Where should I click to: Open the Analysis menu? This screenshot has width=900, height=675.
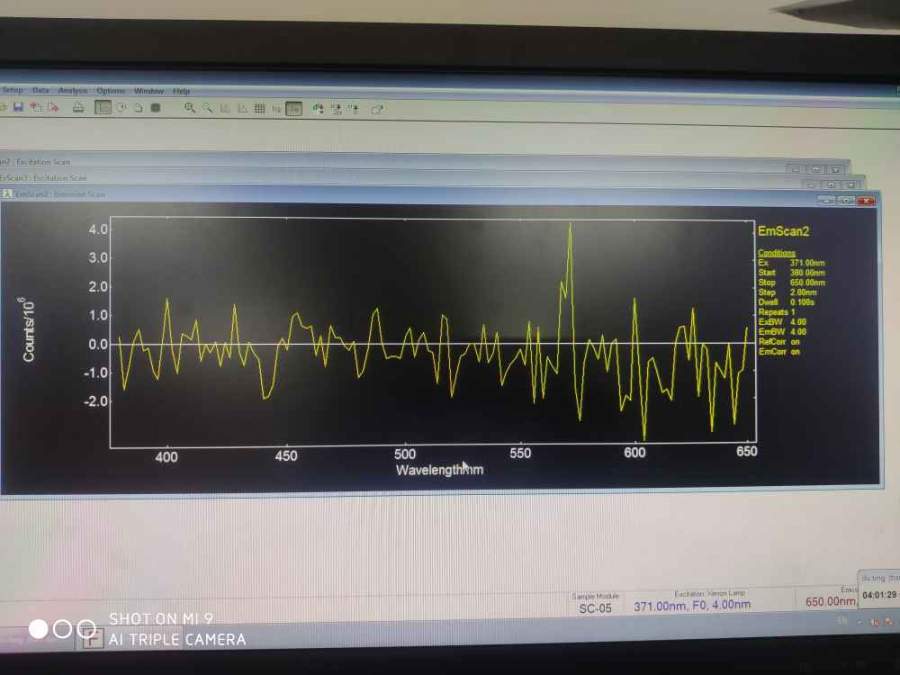(72, 91)
